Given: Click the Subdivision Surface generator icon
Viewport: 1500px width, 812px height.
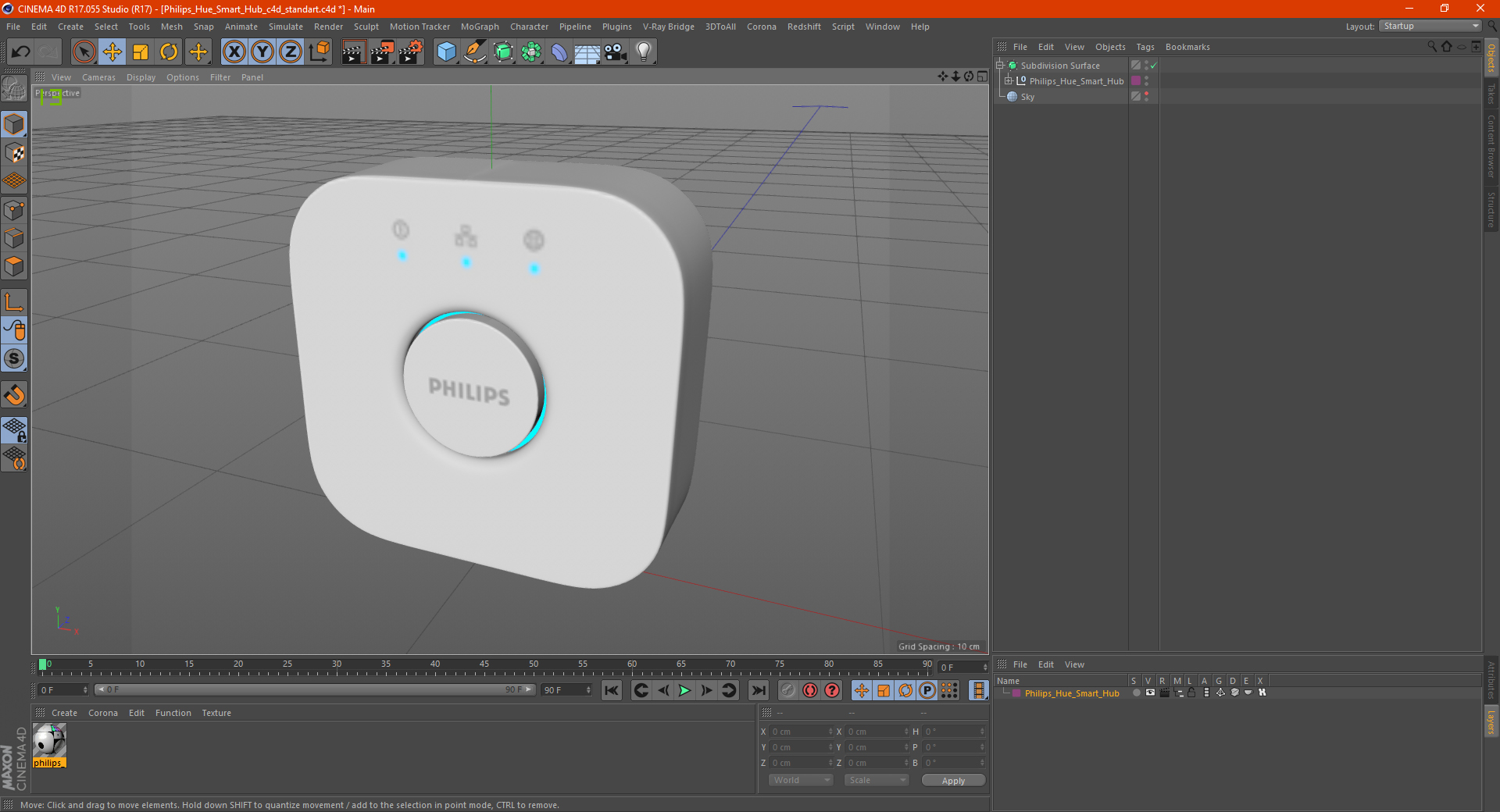Looking at the screenshot, I should [x=504, y=52].
